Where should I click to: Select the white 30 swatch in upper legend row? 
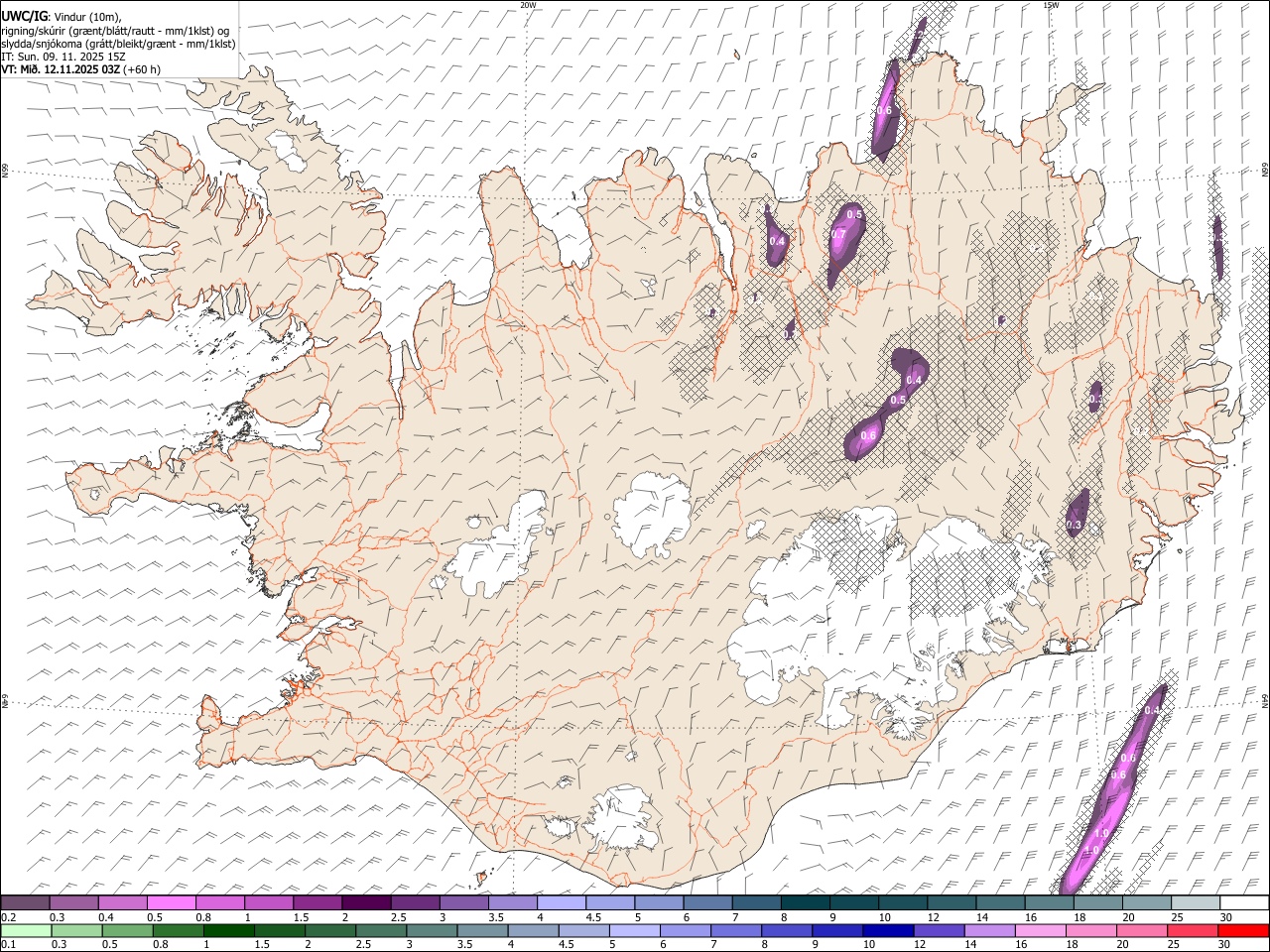click(x=1244, y=902)
